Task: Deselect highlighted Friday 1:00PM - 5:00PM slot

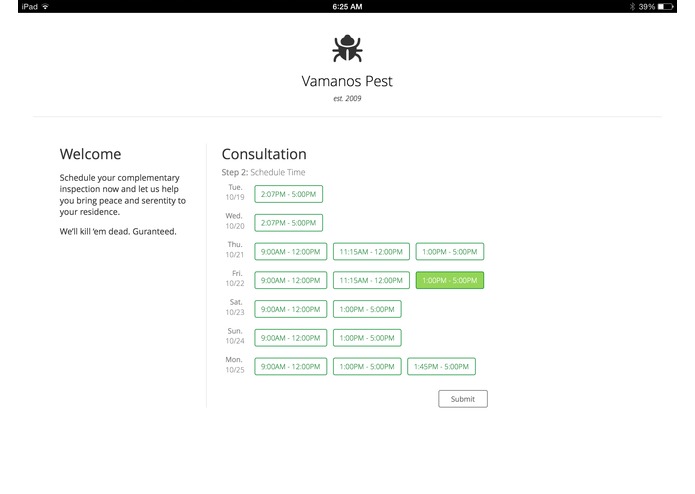Action: pyautogui.click(x=450, y=280)
